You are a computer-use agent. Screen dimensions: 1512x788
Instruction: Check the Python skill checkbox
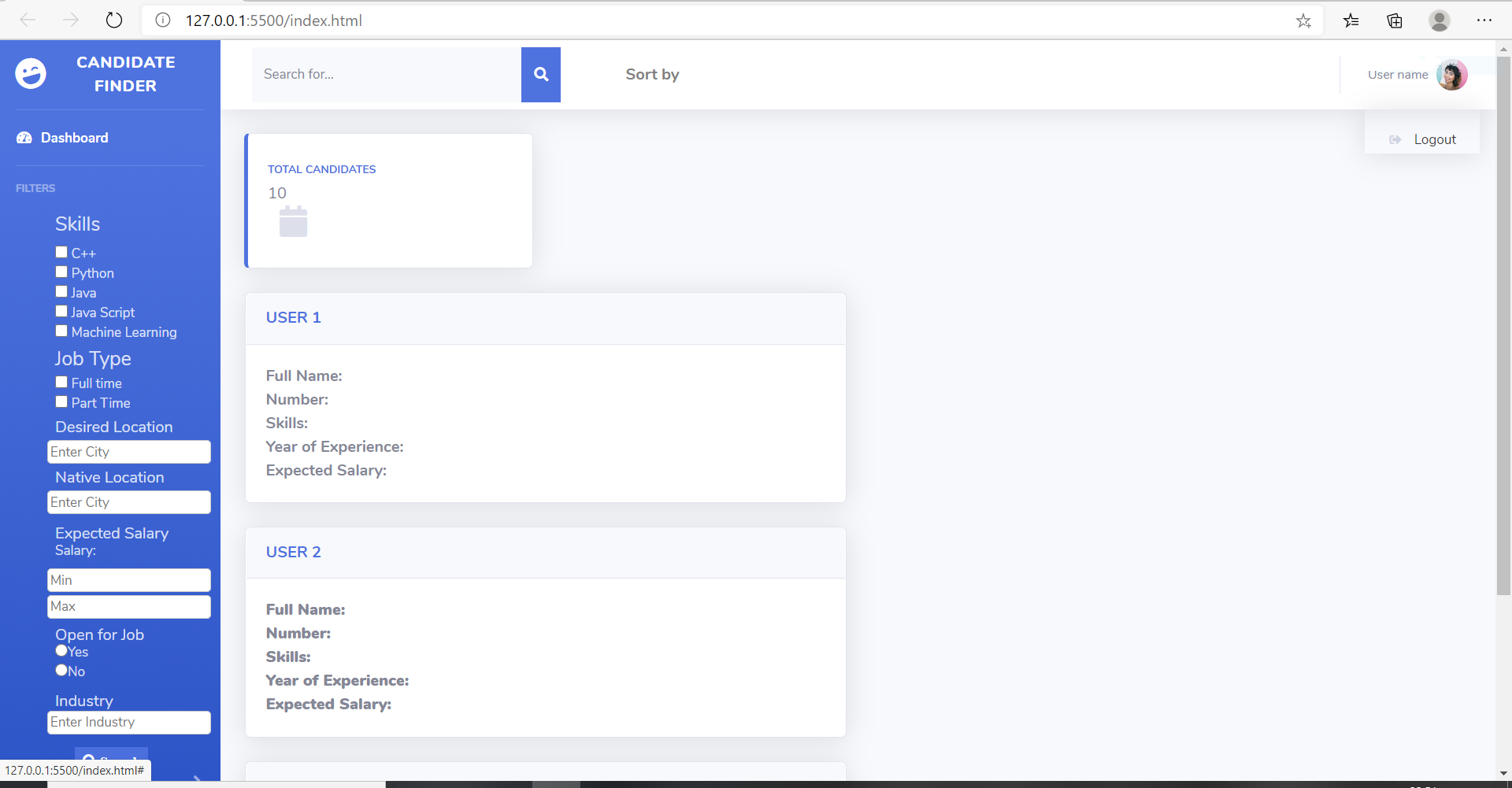pyautogui.click(x=61, y=272)
